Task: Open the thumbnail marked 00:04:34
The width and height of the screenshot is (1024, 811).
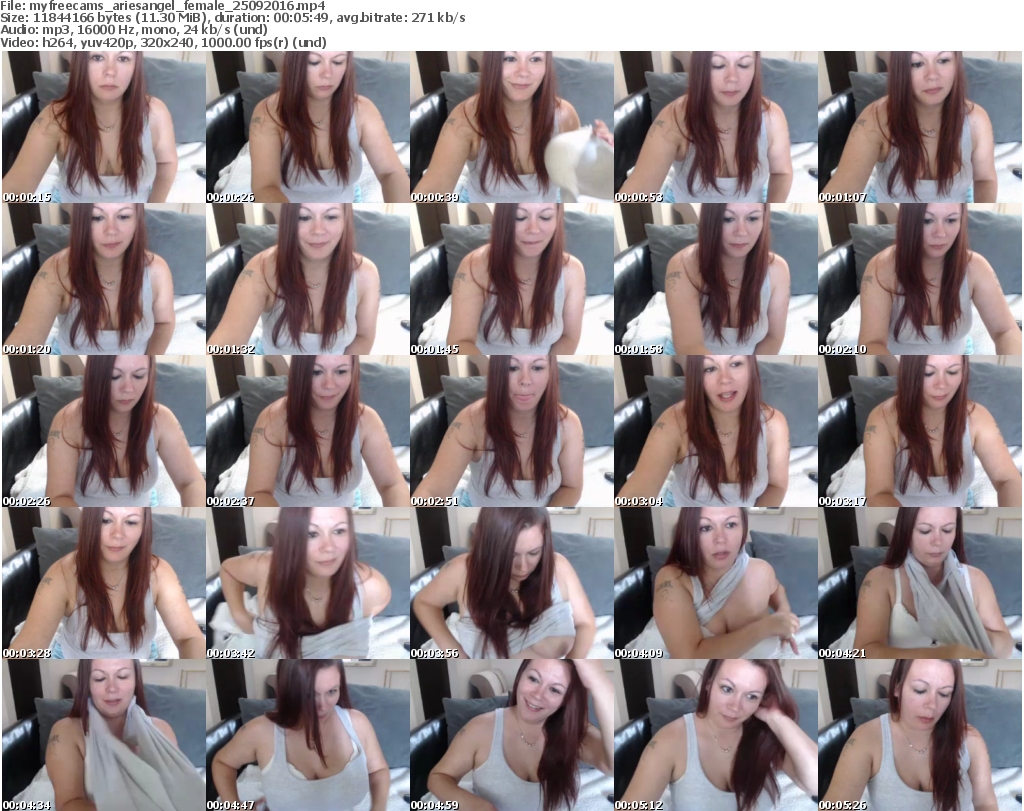Action: point(104,735)
